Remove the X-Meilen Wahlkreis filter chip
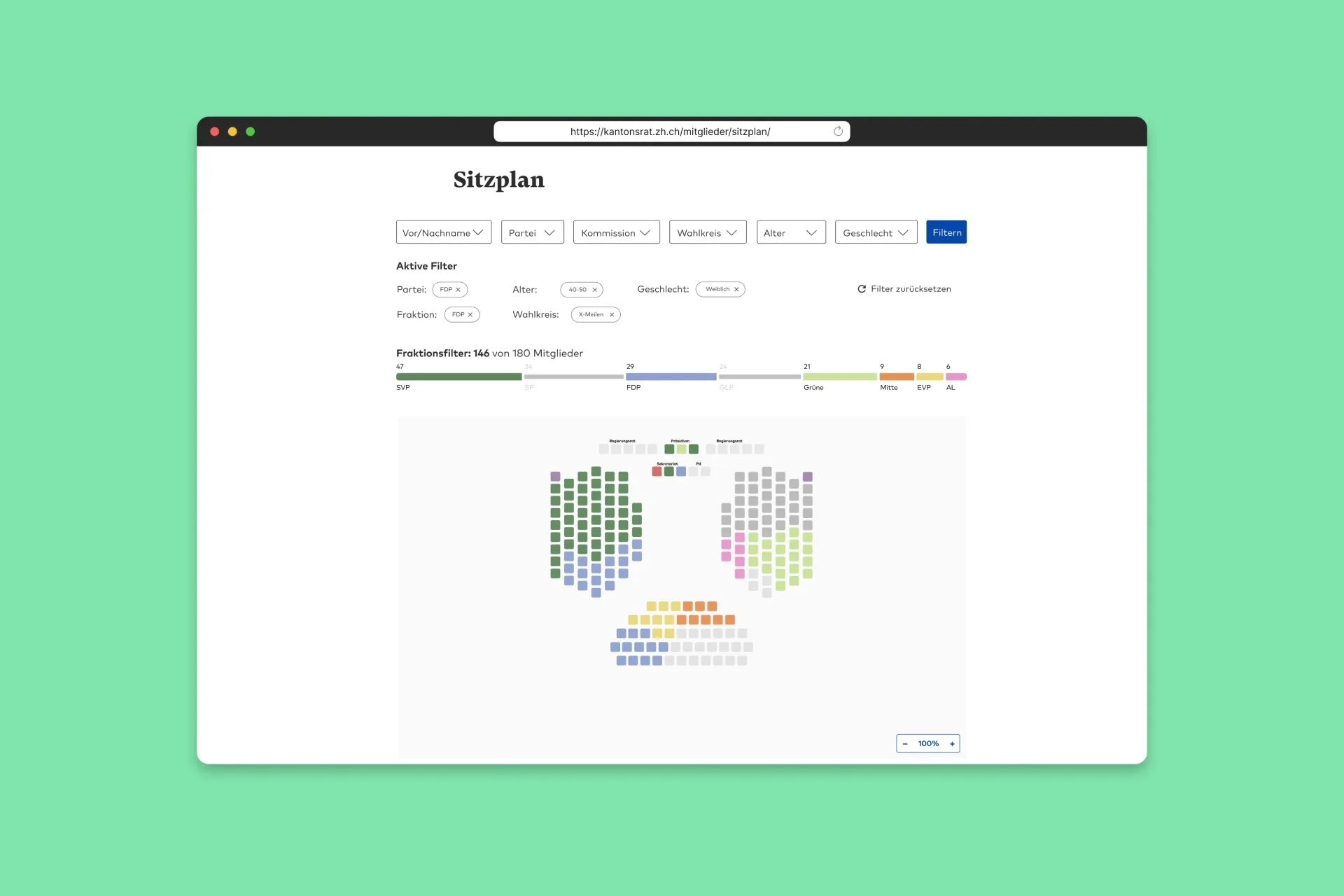 (612, 315)
